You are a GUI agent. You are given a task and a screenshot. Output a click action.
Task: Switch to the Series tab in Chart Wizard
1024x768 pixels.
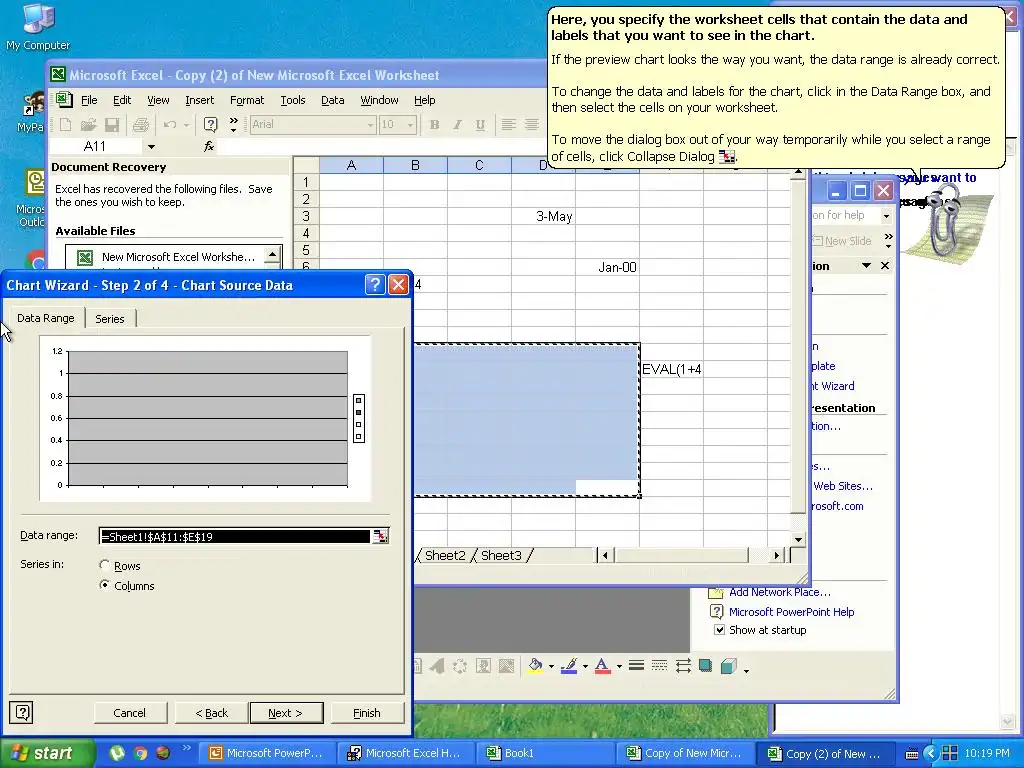[110, 319]
